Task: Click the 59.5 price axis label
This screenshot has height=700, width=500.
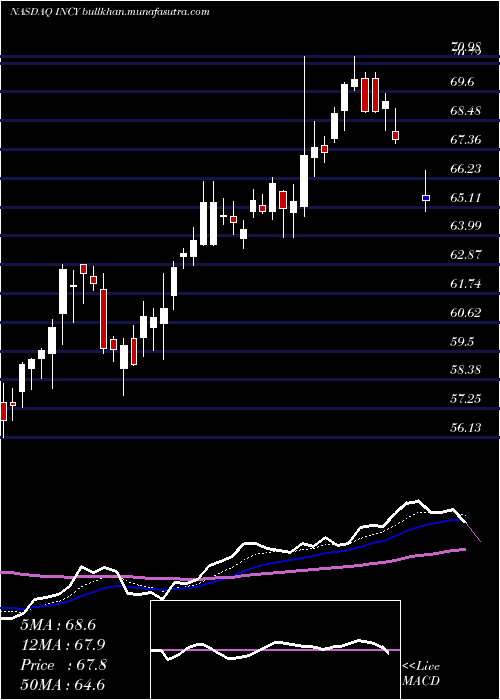Action: pos(464,342)
